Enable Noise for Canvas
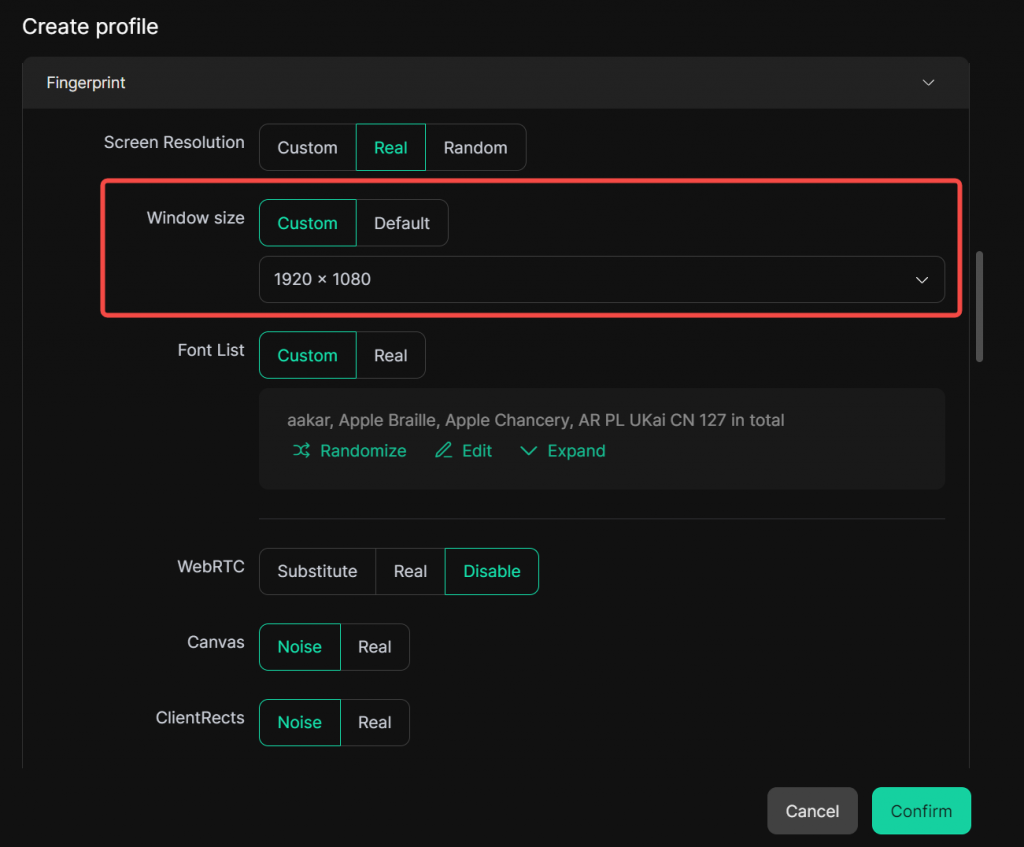This screenshot has width=1024, height=847. (299, 647)
